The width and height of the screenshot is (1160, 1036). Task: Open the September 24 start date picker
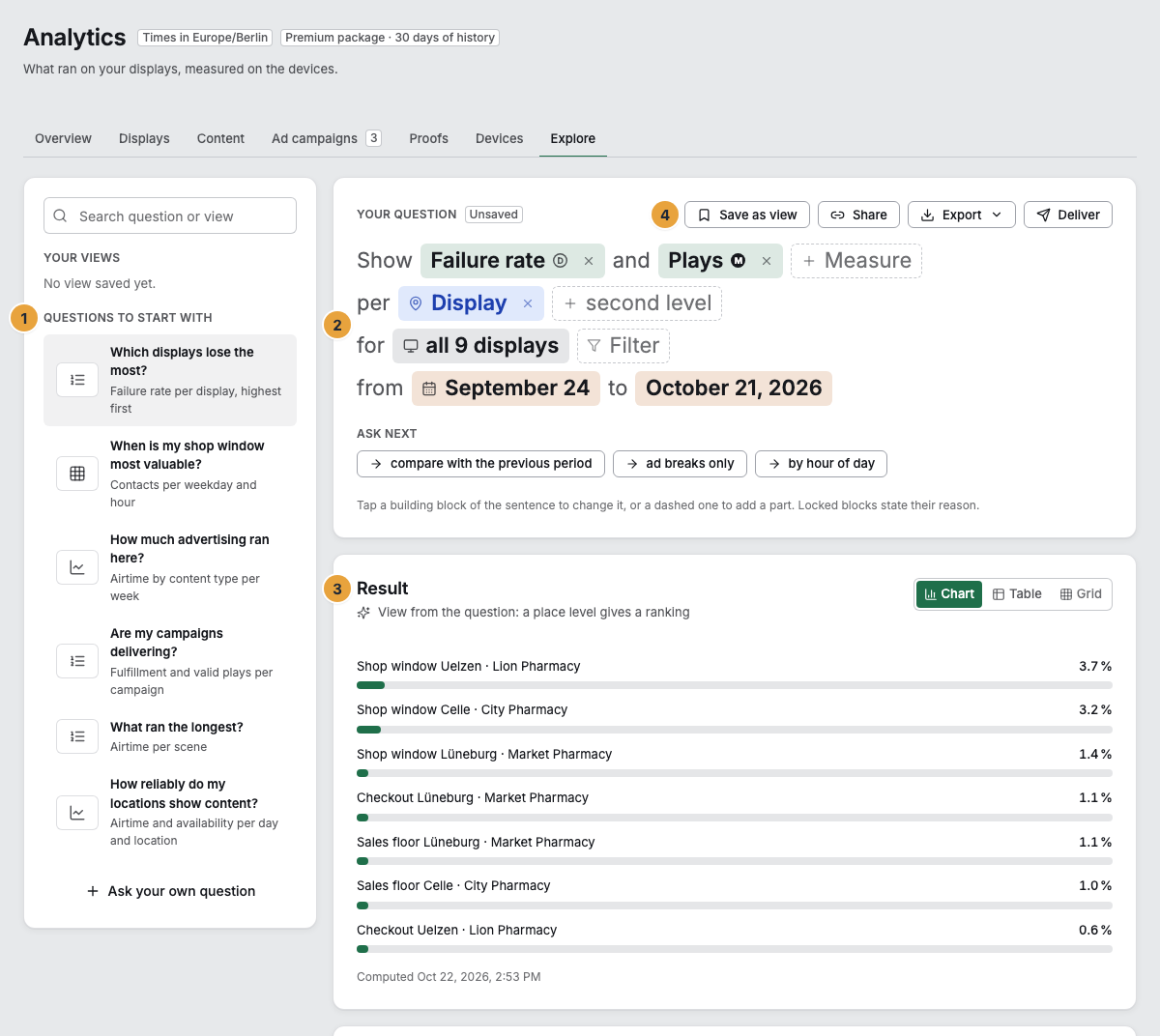point(506,388)
